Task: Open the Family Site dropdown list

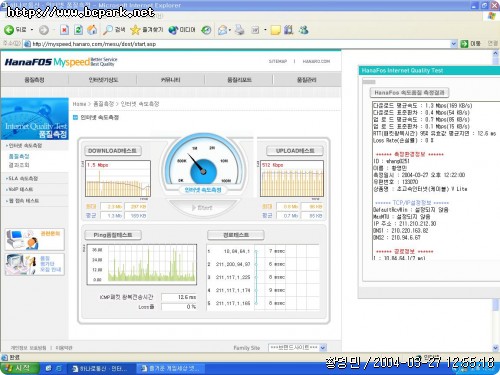Action: point(297,347)
